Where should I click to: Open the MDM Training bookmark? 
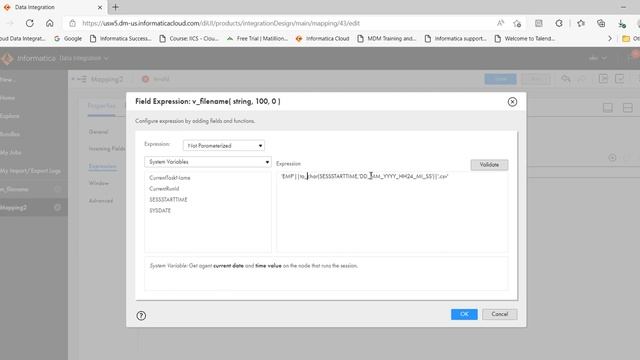point(387,38)
